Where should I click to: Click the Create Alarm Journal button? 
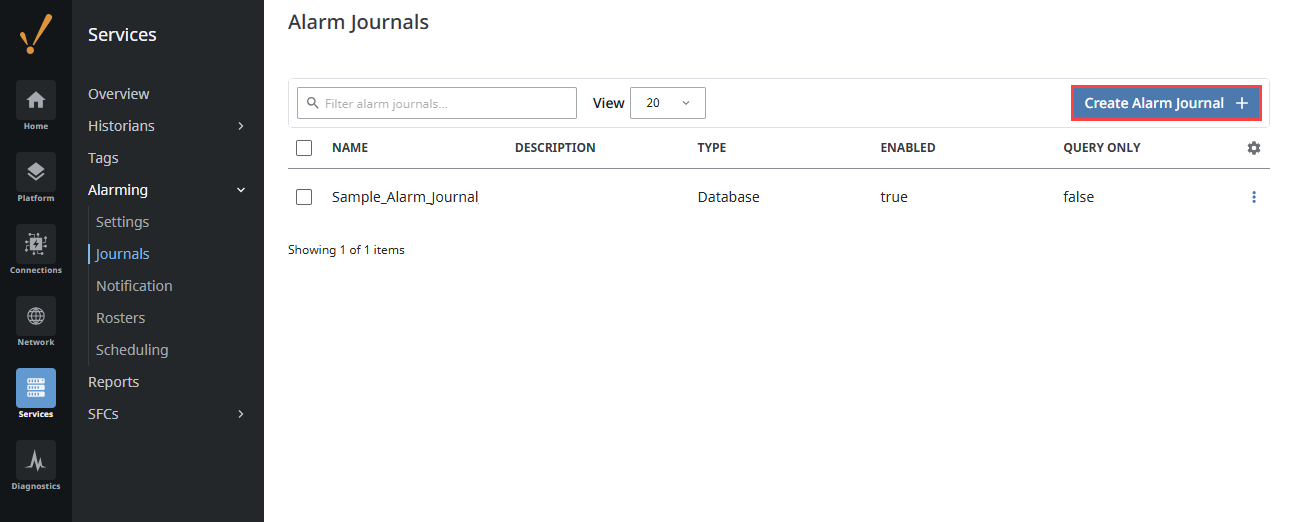point(1166,103)
